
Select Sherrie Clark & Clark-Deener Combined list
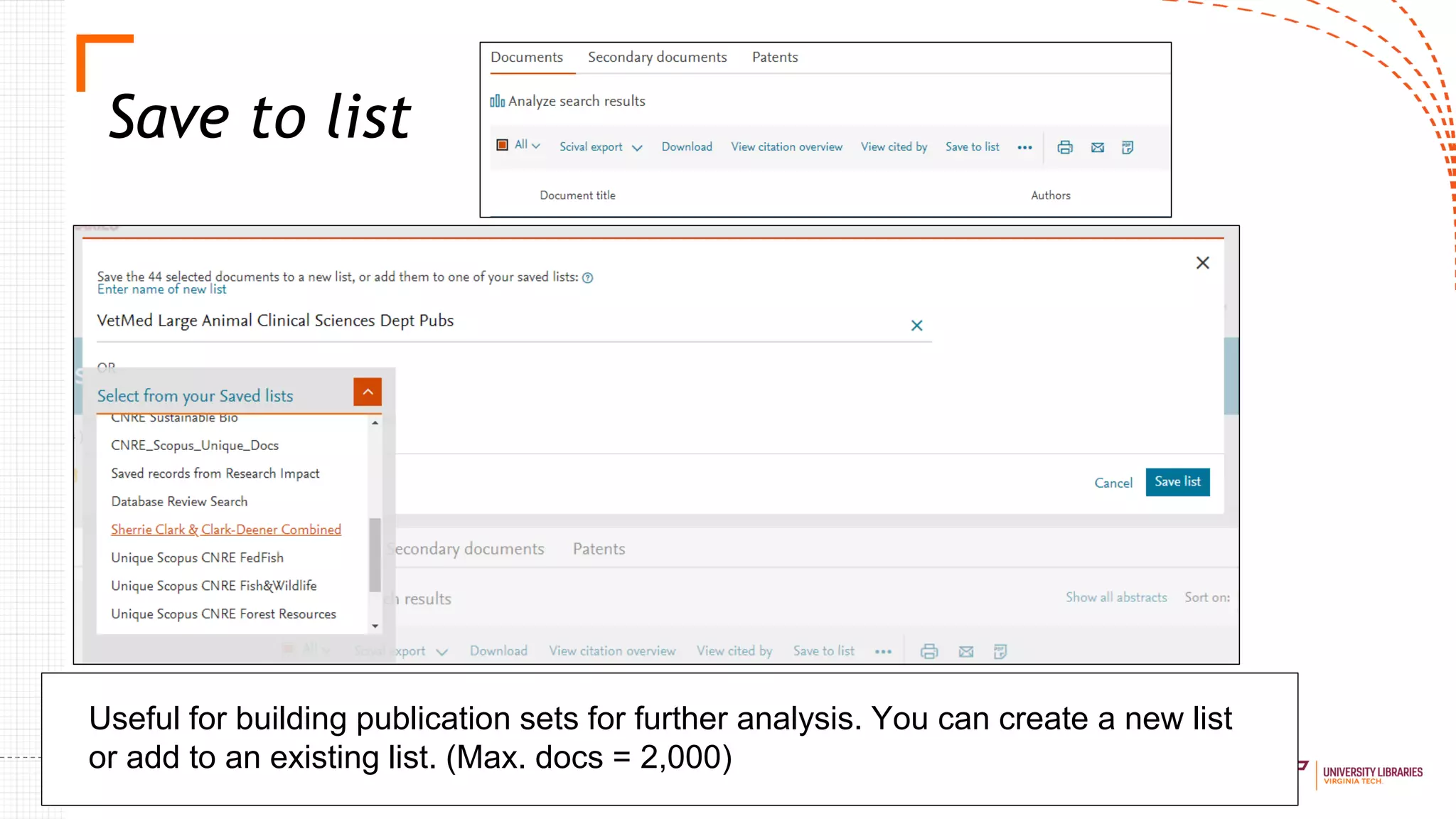pyautogui.click(x=226, y=530)
